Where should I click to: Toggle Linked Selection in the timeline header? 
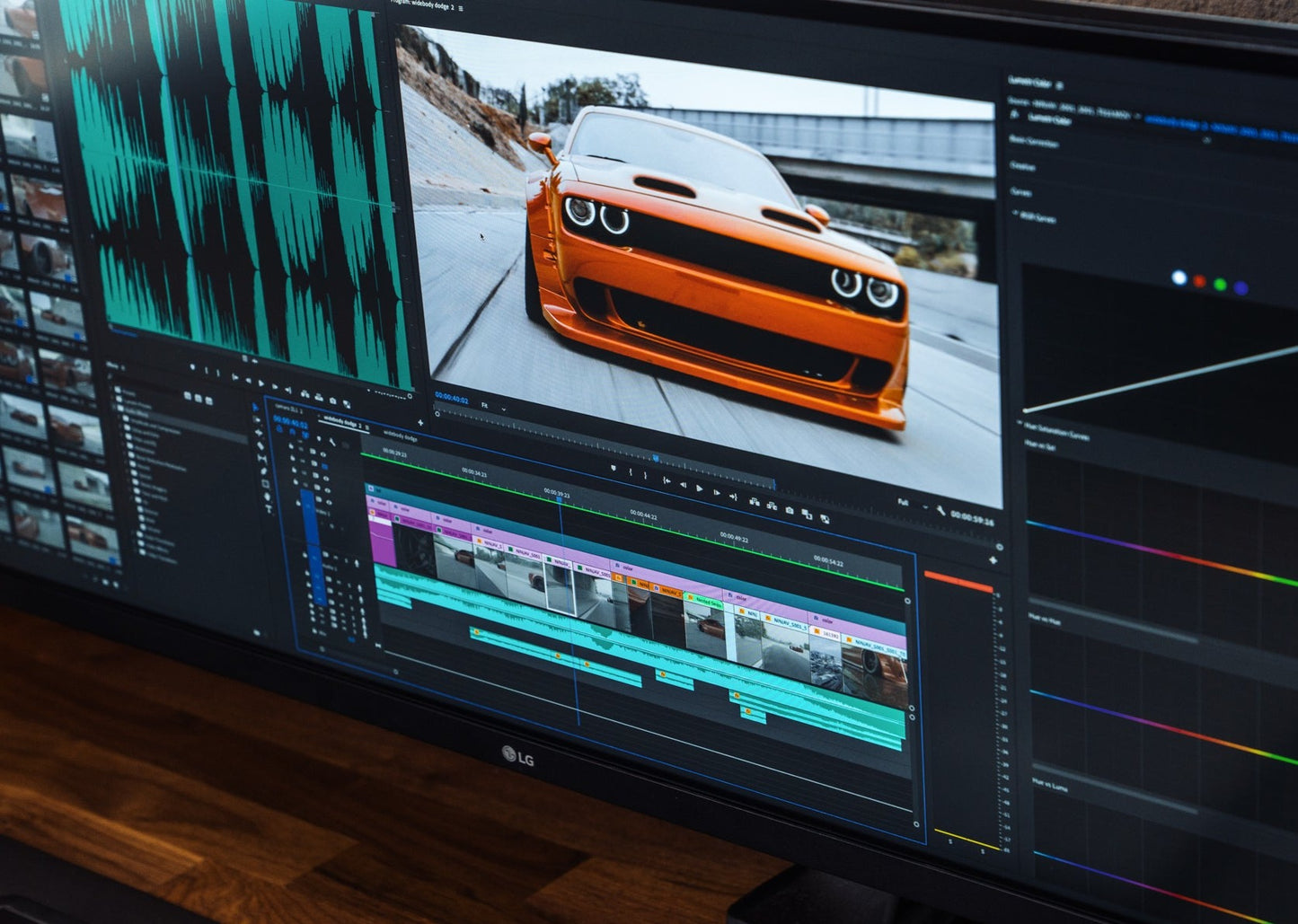305,435
